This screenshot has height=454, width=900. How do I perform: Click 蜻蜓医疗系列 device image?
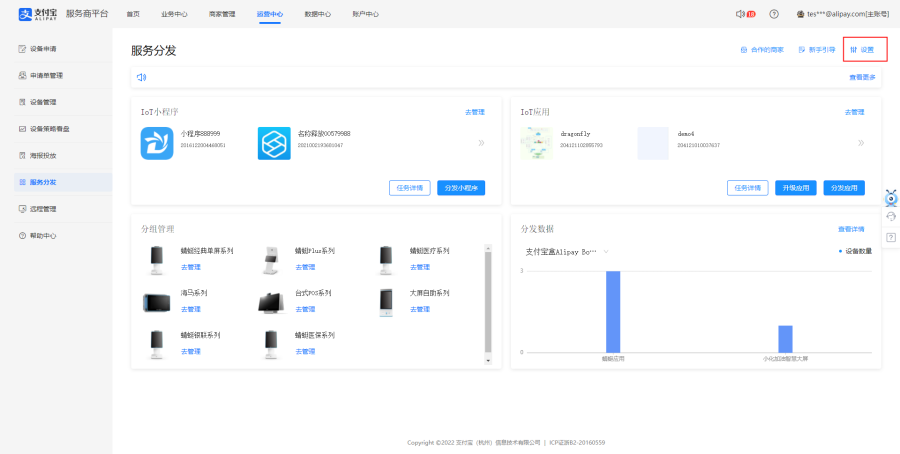(385, 259)
